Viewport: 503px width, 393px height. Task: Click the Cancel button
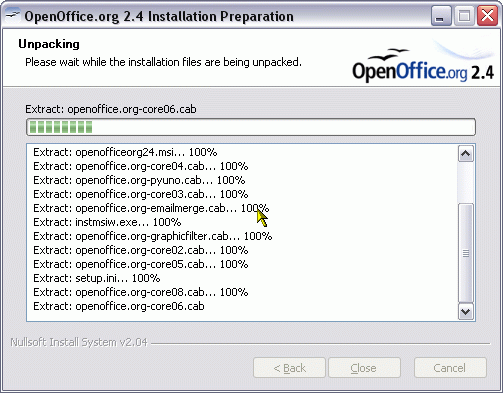tap(450, 368)
